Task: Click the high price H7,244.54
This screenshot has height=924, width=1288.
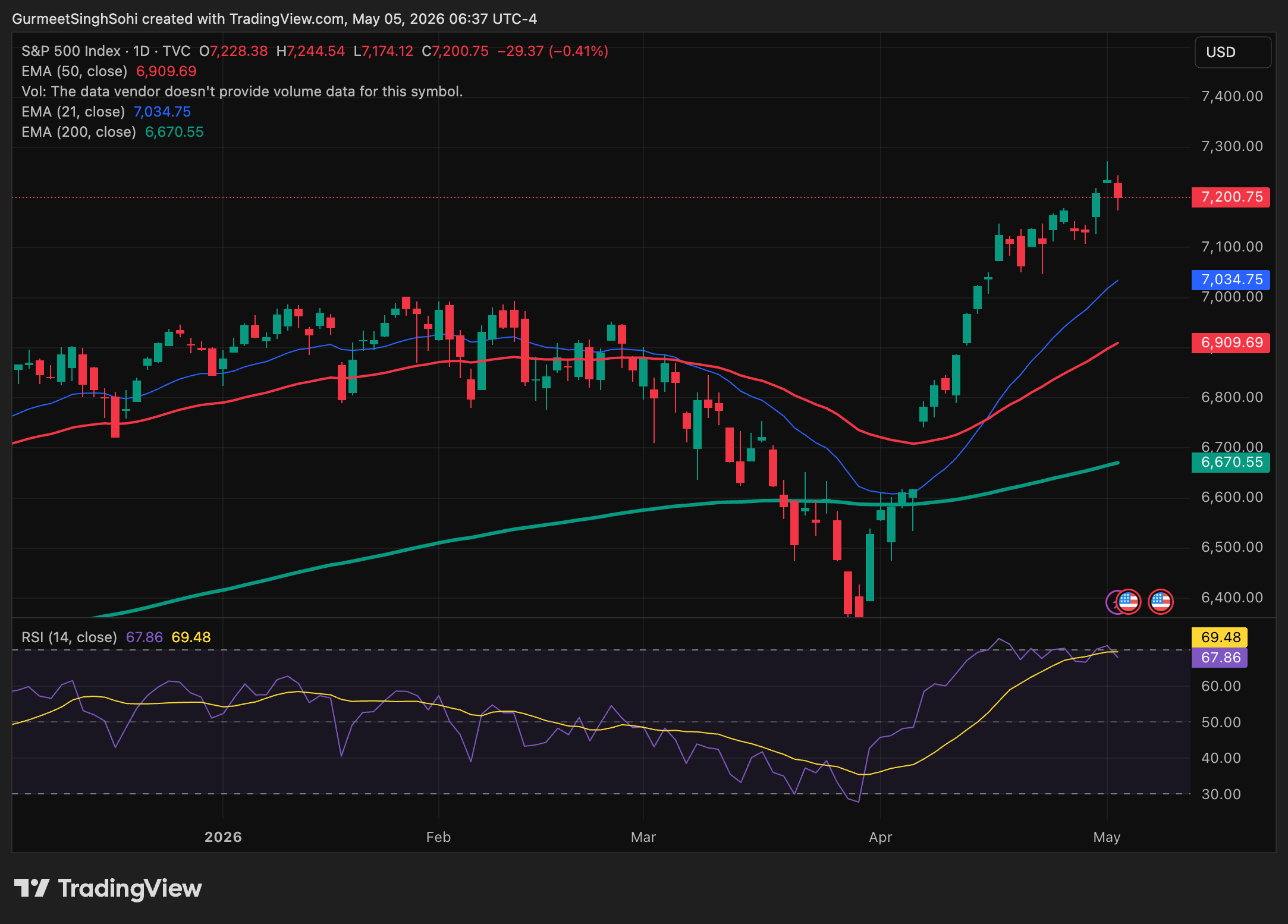Action: [310, 51]
